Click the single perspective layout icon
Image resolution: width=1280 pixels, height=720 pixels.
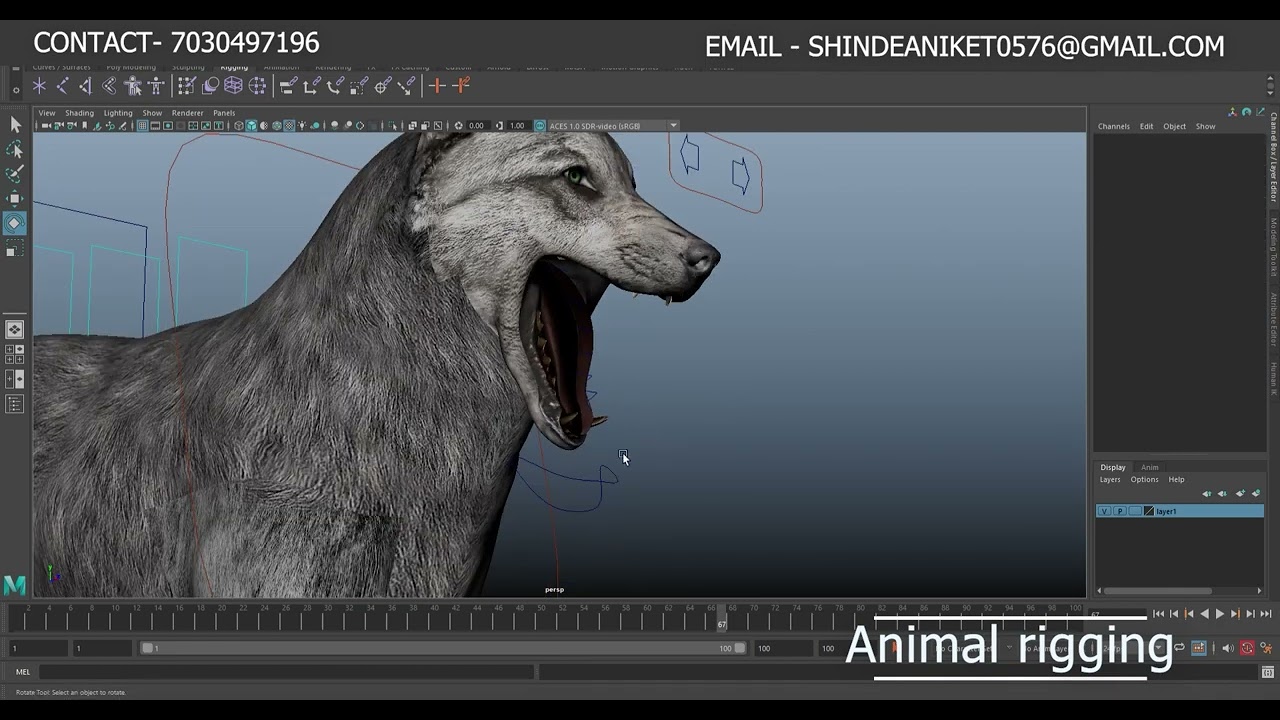pos(15,329)
